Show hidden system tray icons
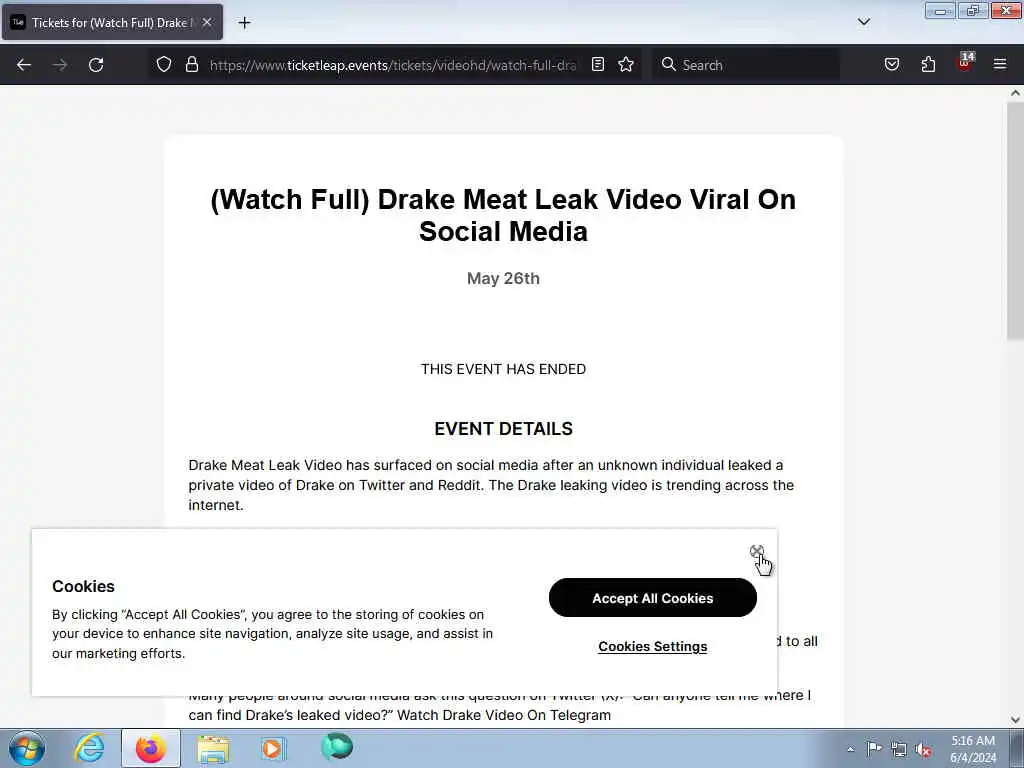 pos(850,749)
